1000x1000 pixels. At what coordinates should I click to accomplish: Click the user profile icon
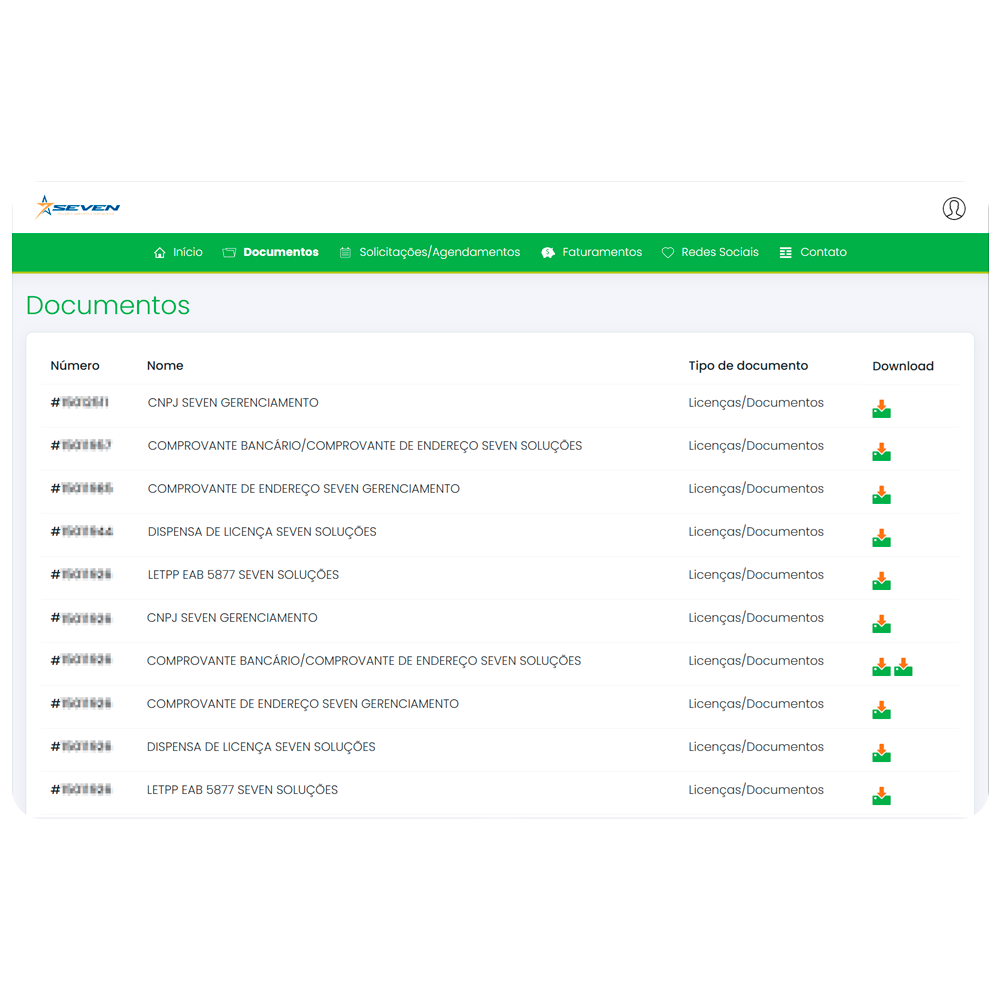coord(954,208)
